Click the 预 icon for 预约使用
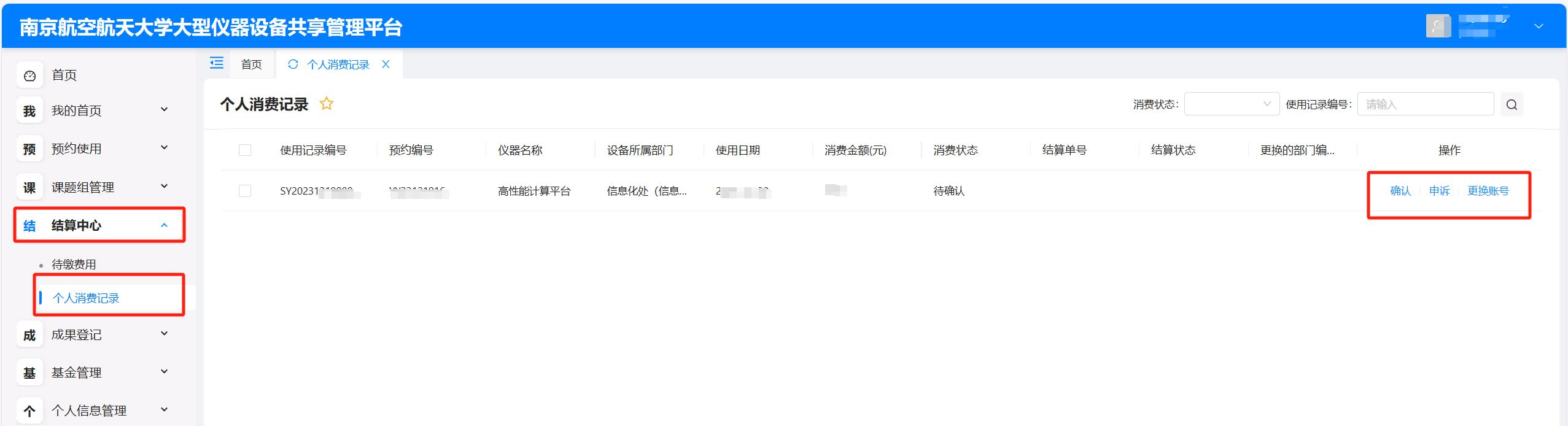The image size is (1568, 426). pyautogui.click(x=29, y=149)
